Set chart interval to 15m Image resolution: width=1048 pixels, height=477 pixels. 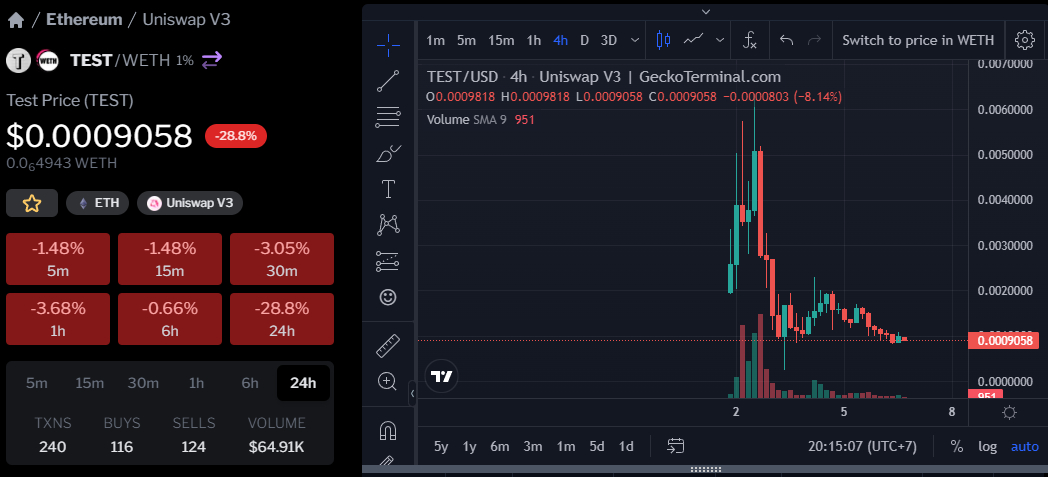pyautogui.click(x=501, y=40)
